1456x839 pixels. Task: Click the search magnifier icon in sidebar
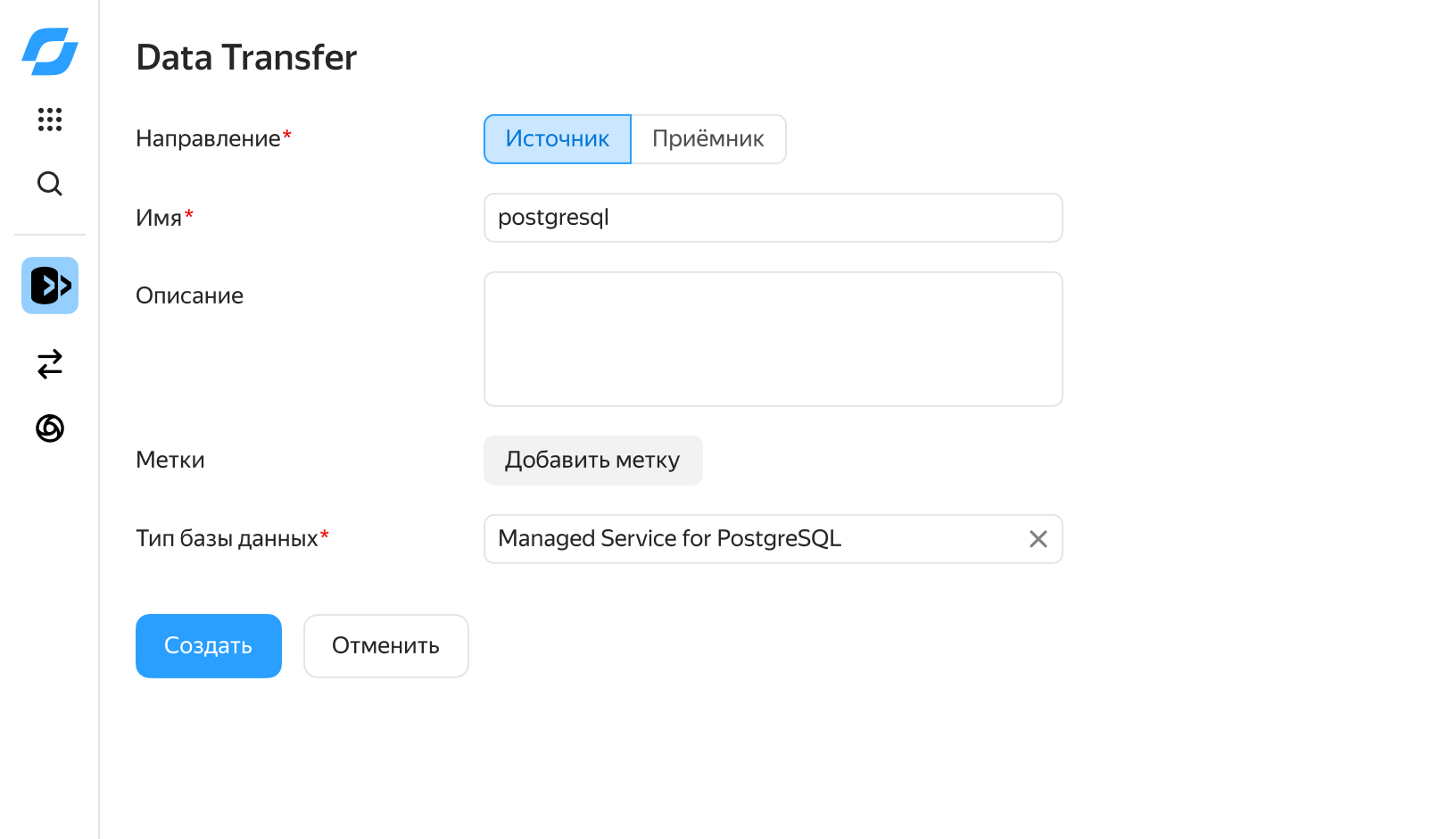click(x=50, y=184)
